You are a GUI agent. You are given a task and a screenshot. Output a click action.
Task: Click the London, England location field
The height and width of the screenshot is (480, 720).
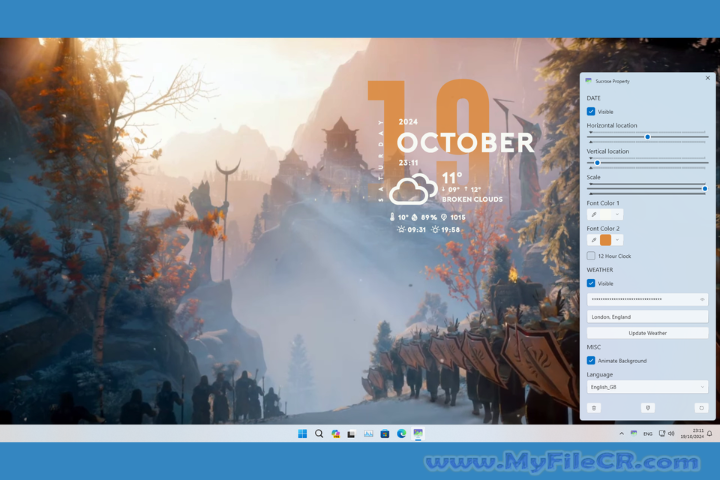[647, 317]
